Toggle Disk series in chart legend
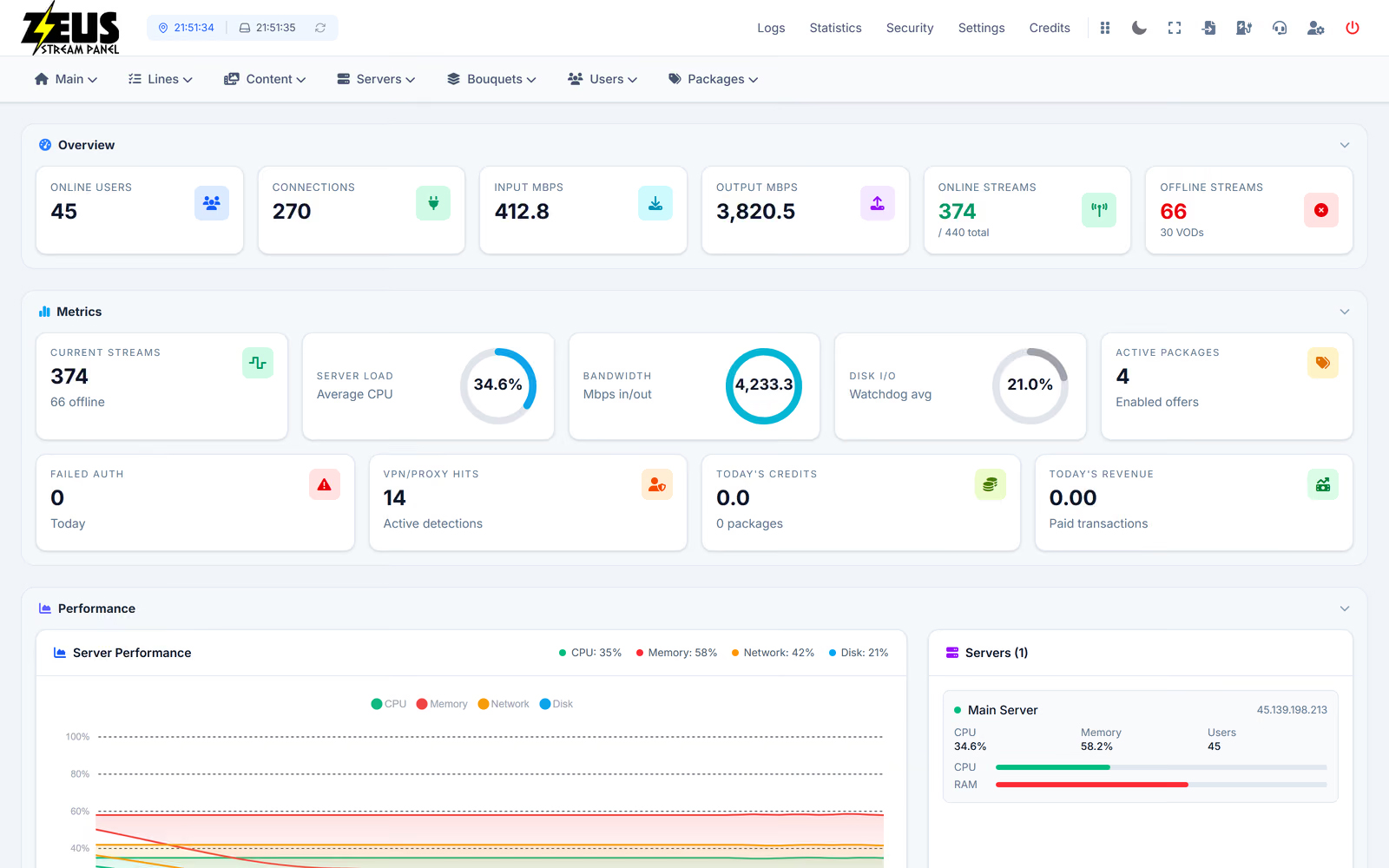 pos(556,704)
